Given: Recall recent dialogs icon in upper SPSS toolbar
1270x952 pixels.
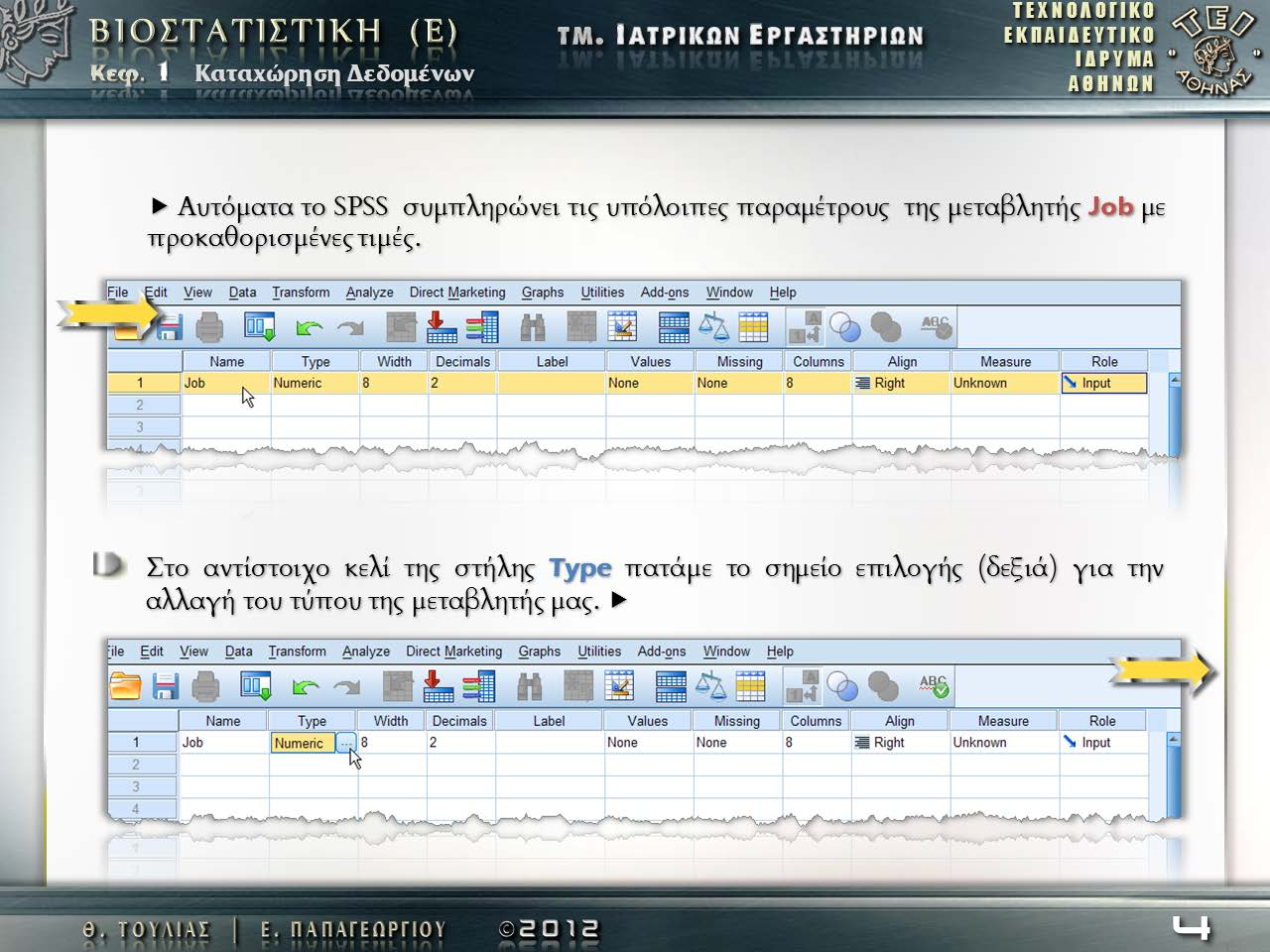Looking at the screenshot, I should [x=259, y=326].
